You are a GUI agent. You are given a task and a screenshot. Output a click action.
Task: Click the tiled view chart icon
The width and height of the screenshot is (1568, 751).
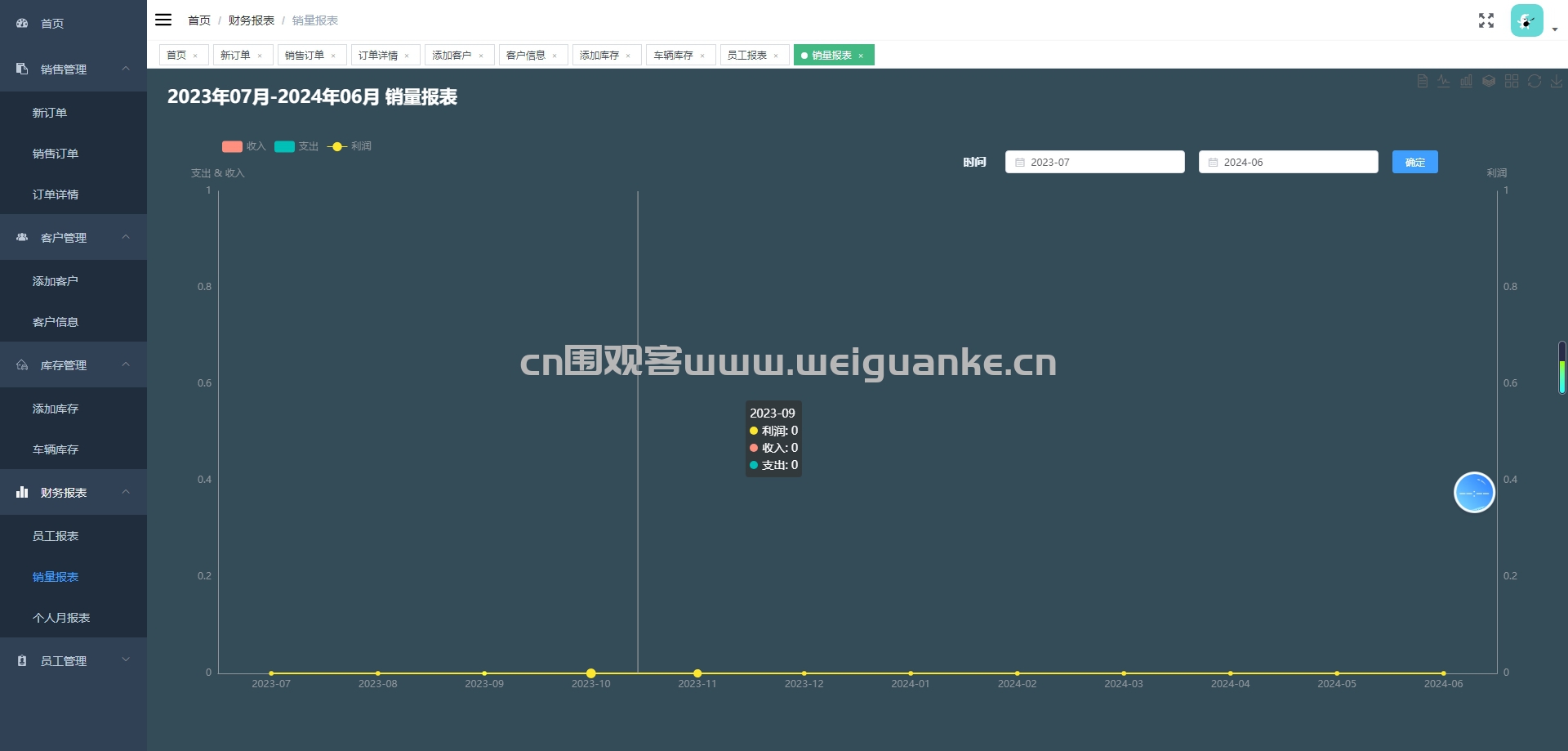[1512, 81]
